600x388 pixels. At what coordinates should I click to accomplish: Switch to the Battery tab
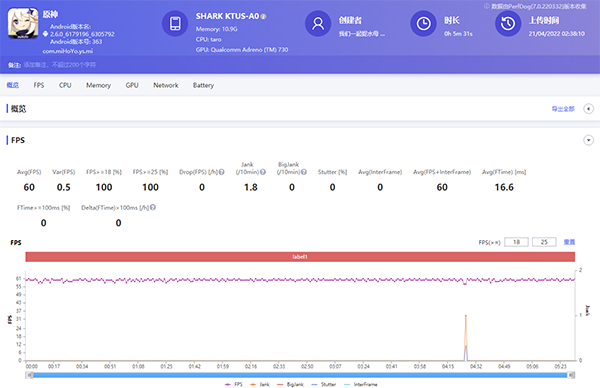[203, 85]
